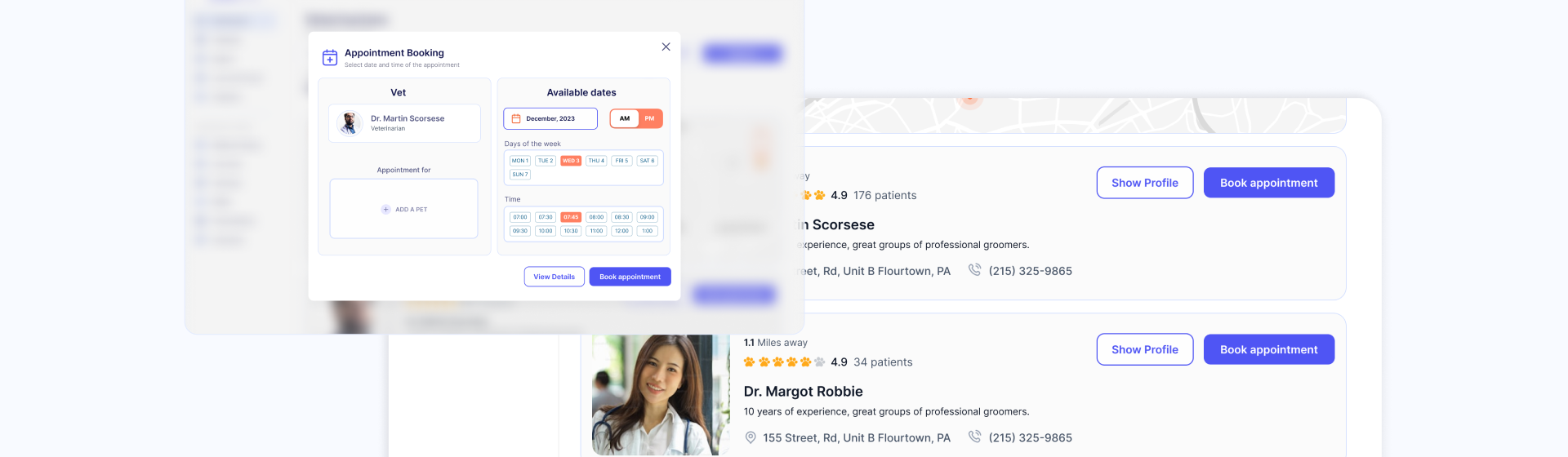Select the SUN 7 day chip

(520, 175)
